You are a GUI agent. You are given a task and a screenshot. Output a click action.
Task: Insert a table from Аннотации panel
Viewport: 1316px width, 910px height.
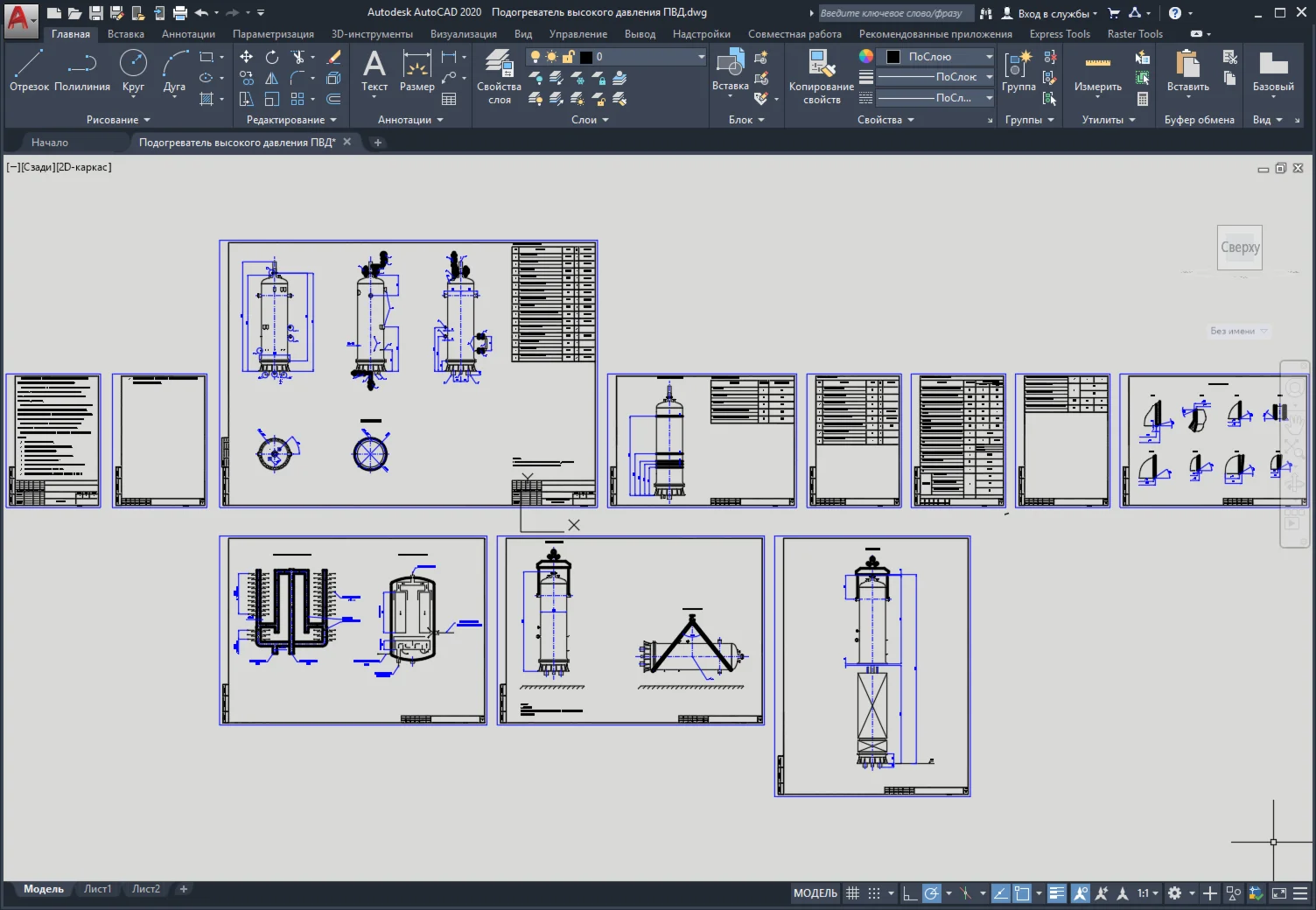[449, 99]
